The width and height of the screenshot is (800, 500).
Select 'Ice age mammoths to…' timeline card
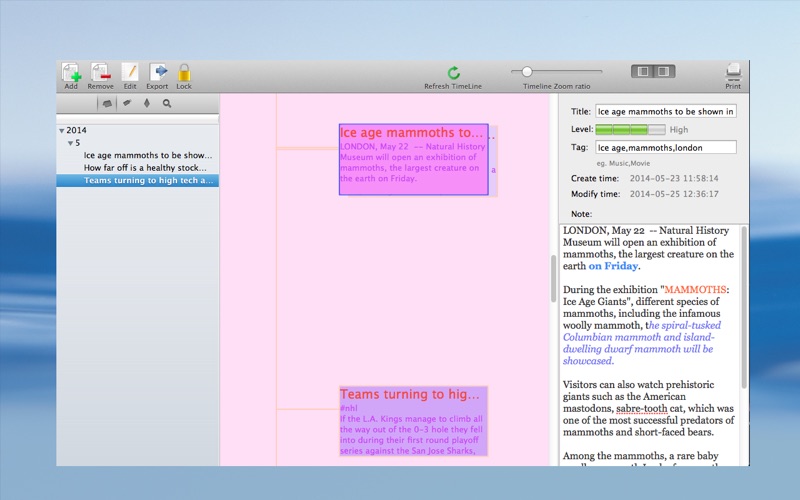(x=414, y=159)
